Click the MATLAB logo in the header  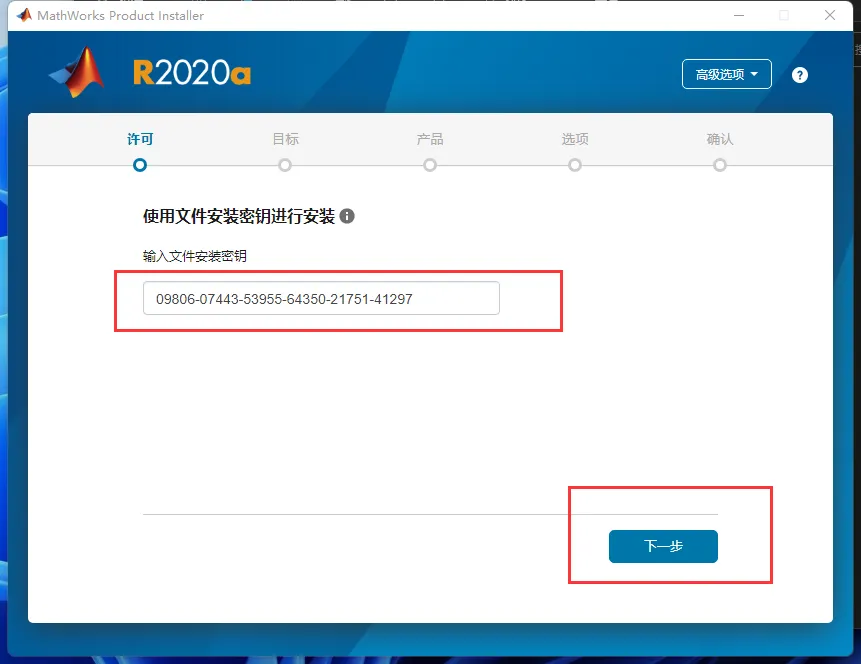(78, 72)
